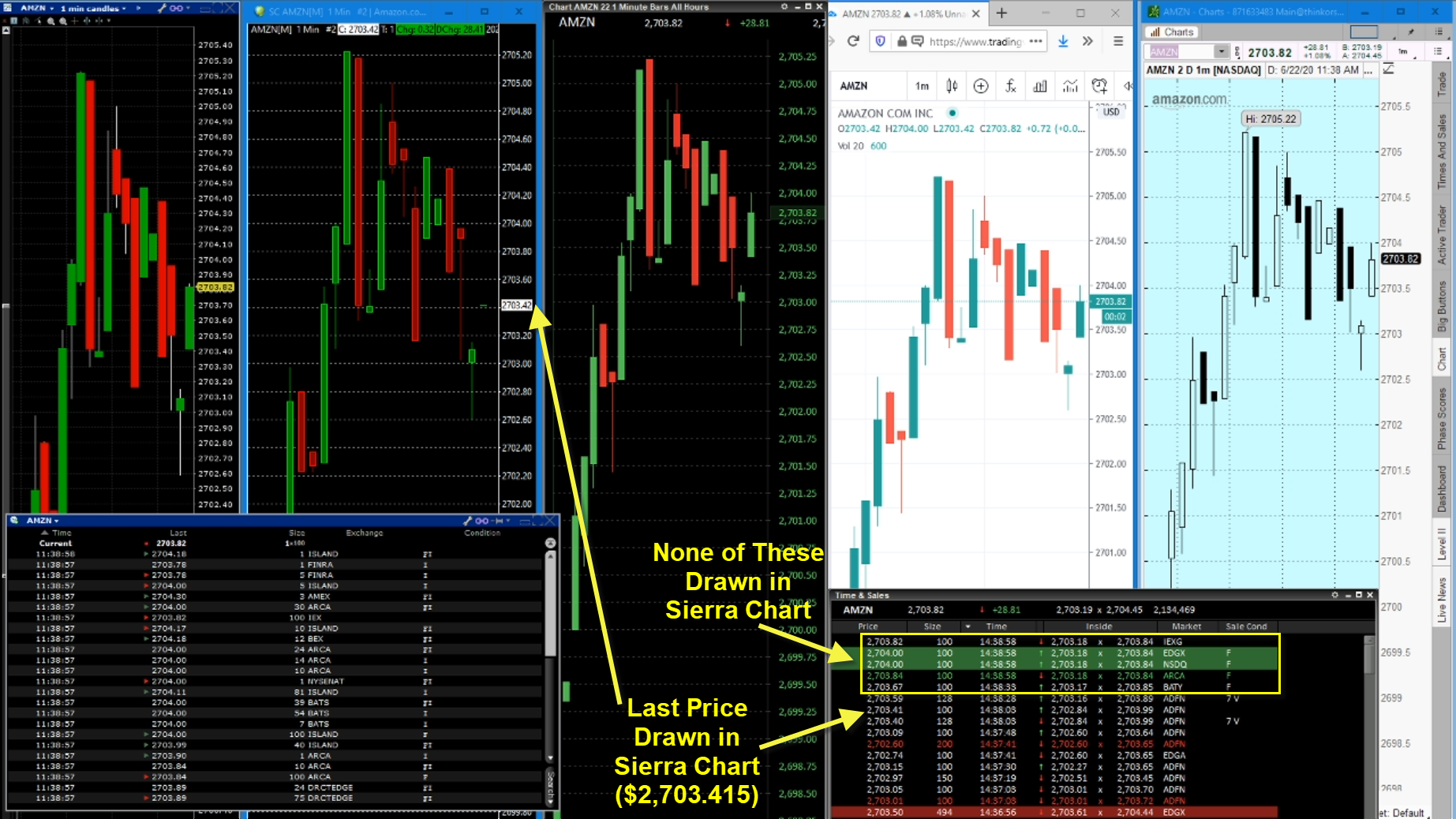
Task: Click the 2703.42 last price label on Sierra Chart axis
Action: (516, 305)
